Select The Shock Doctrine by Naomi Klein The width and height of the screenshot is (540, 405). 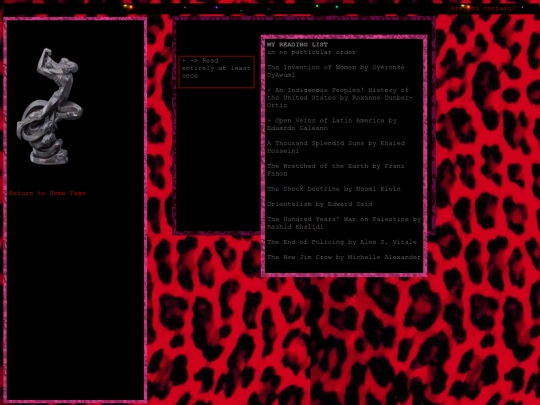coord(334,189)
